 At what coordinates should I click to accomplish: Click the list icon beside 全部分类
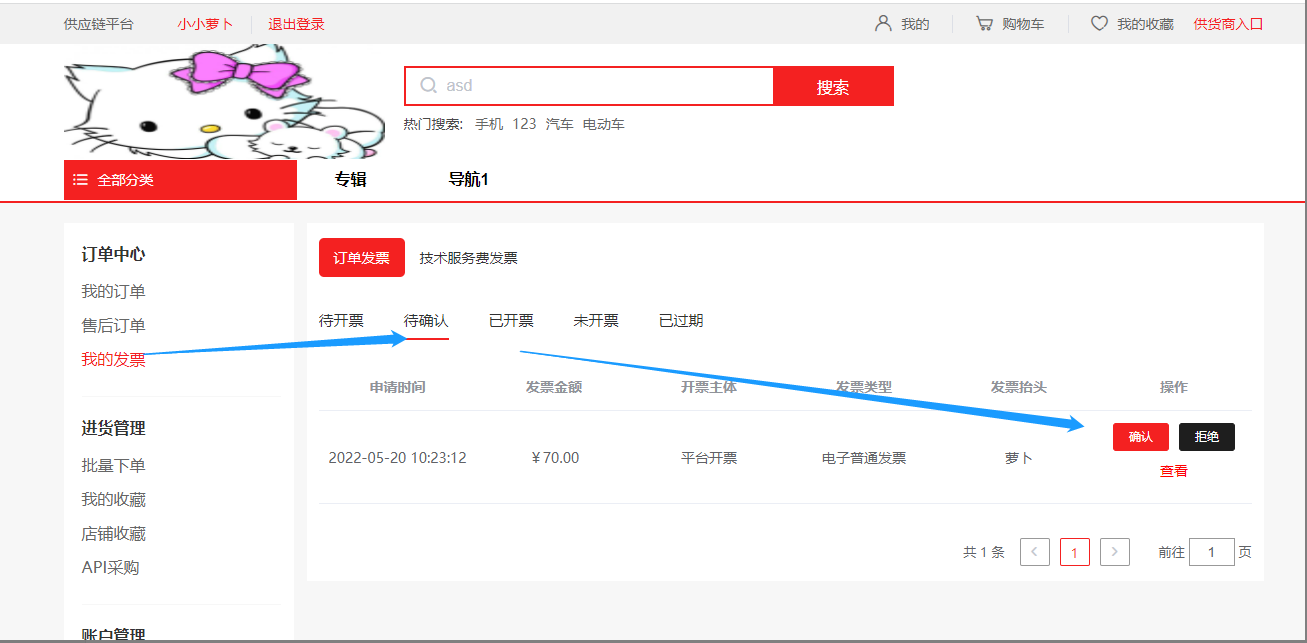point(81,180)
